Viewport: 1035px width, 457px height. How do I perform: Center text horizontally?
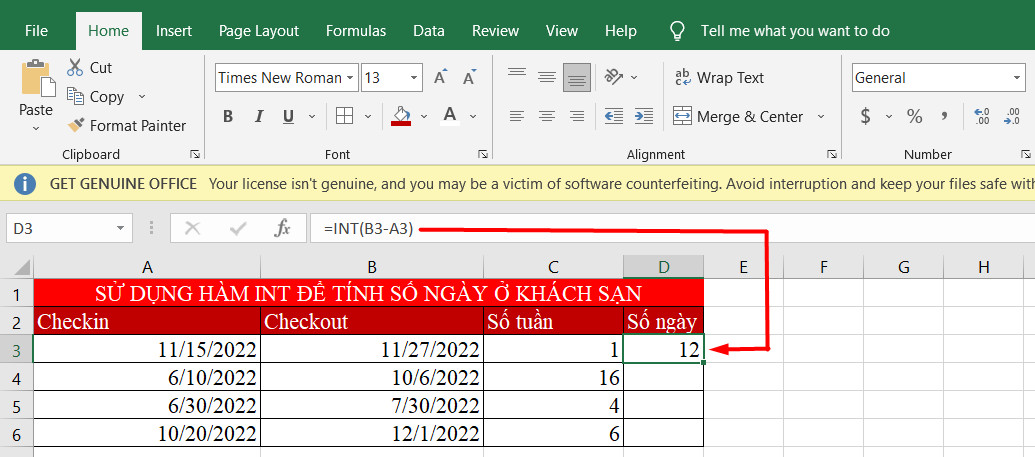click(547, 116)
